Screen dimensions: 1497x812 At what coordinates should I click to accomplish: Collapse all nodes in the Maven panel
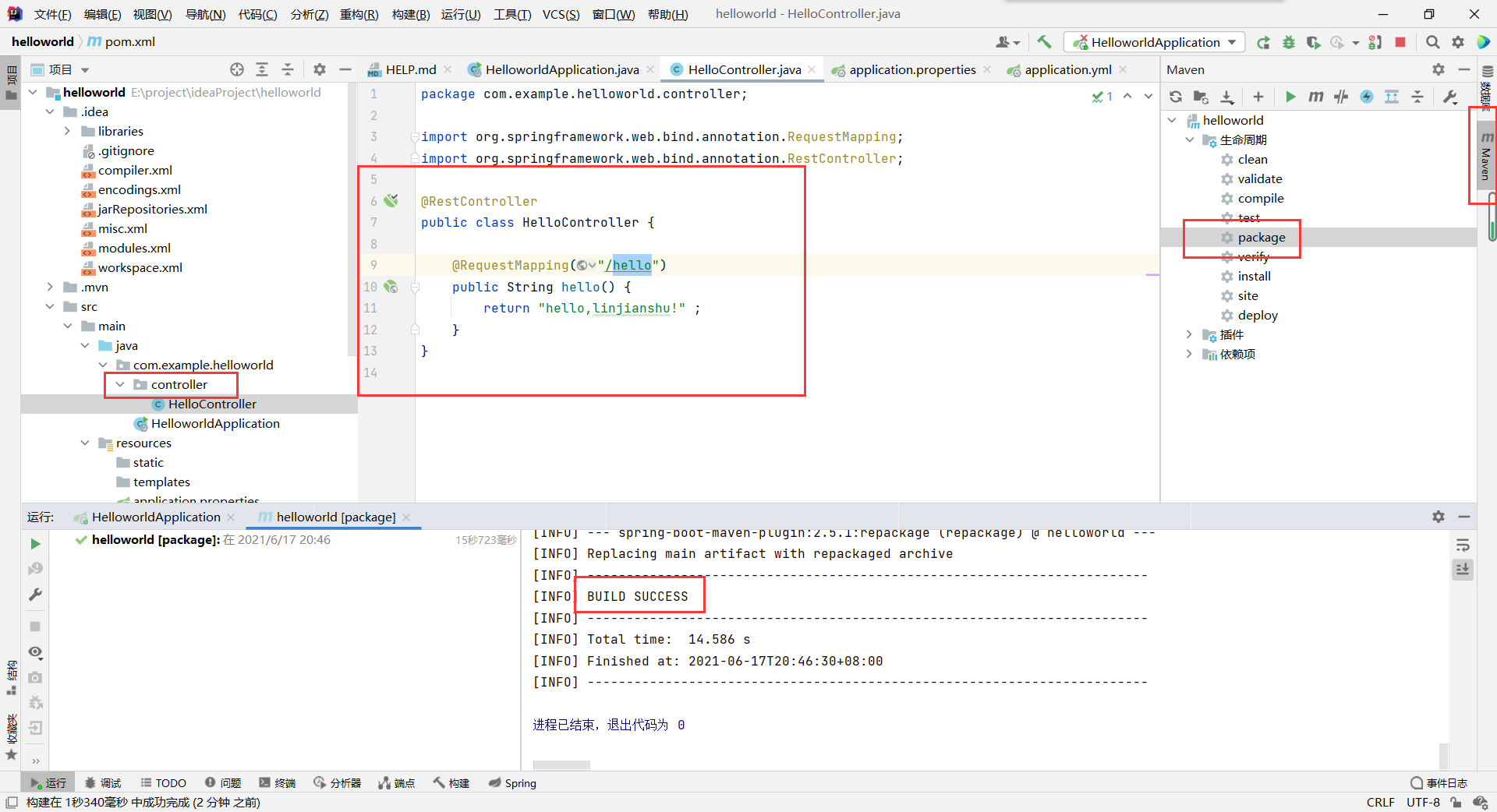tap(1417, 97)
